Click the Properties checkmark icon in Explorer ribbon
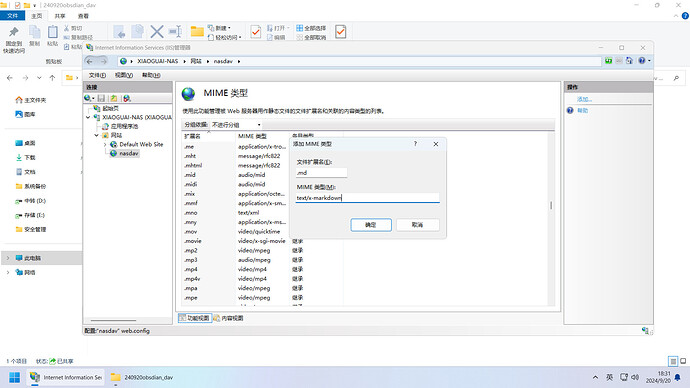Image resolution: width=690 pixels, height=388 pixels. coord(256,32)
